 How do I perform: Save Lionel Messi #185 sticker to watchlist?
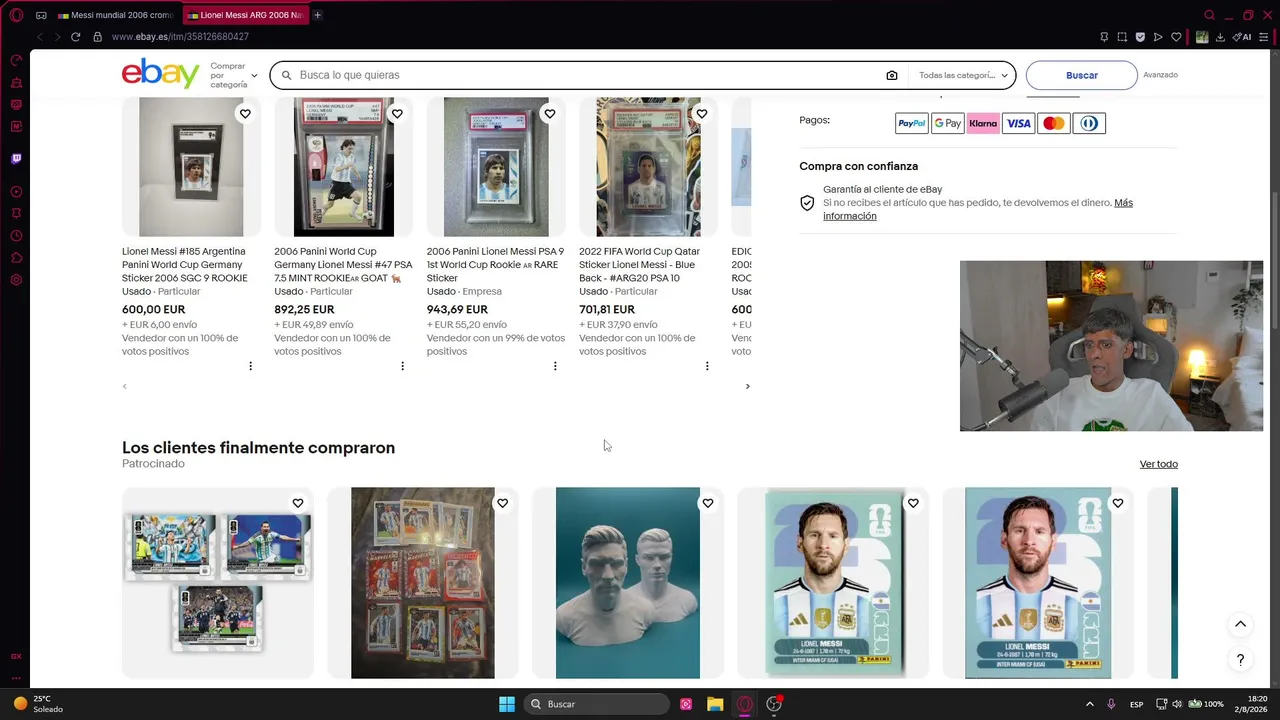245,114
